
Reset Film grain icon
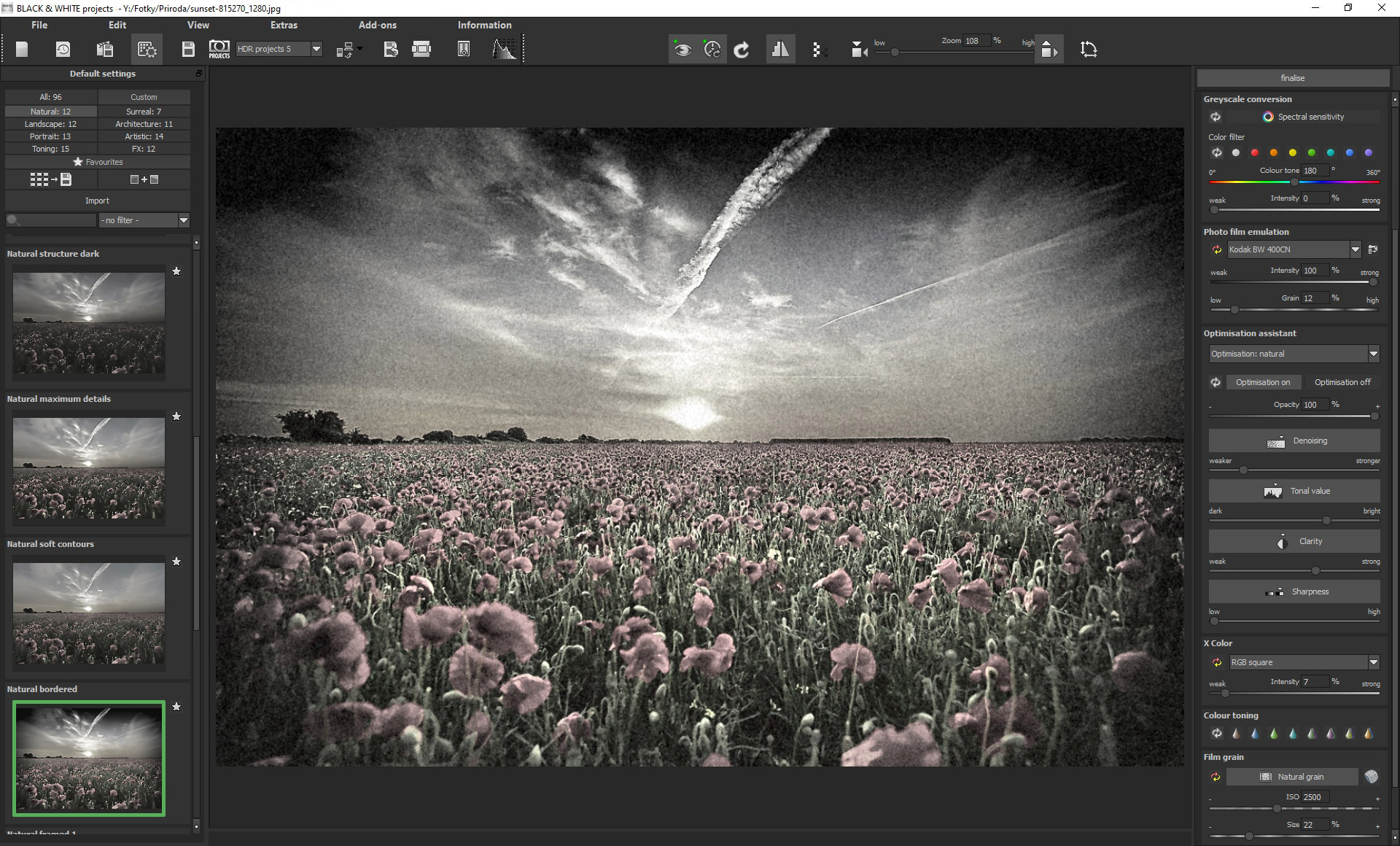(1216, 777)
